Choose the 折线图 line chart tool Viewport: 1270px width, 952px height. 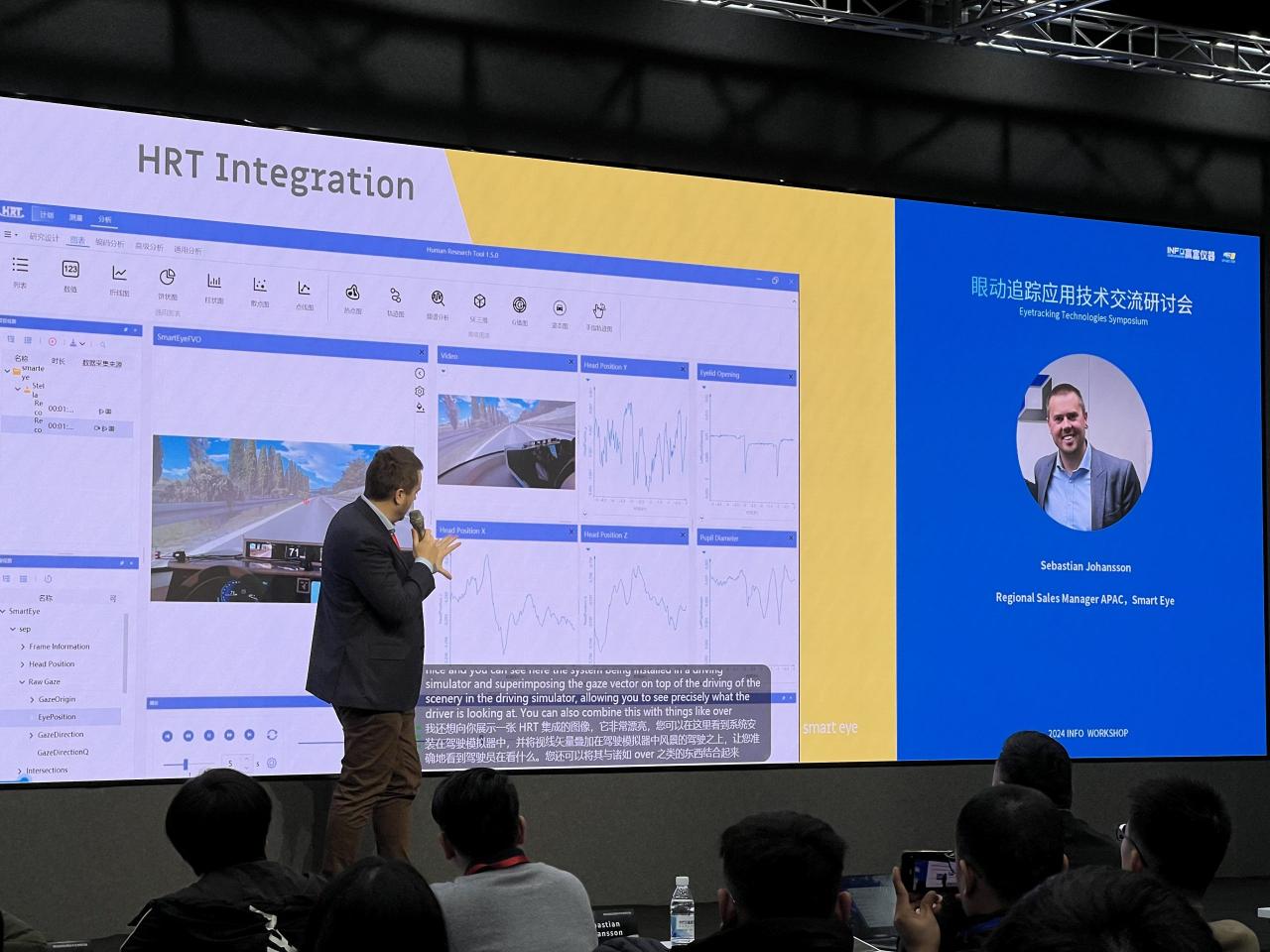[x=119, y=279]
